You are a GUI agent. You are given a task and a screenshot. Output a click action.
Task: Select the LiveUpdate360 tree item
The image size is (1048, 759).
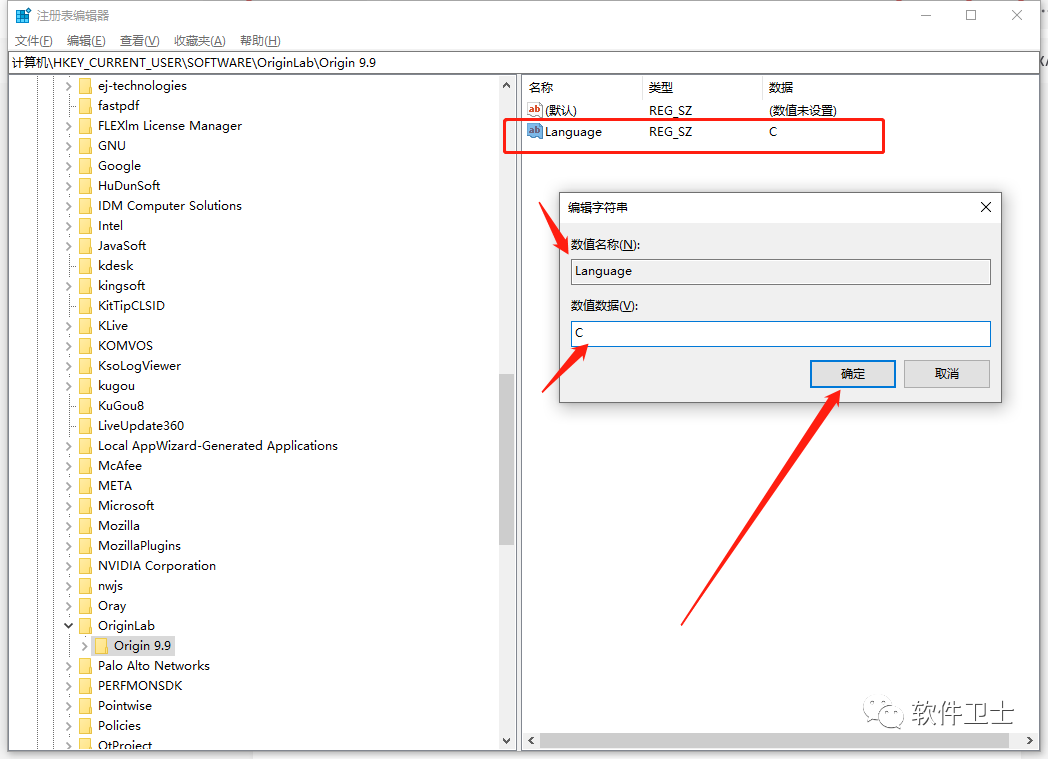tap(140, 426)
